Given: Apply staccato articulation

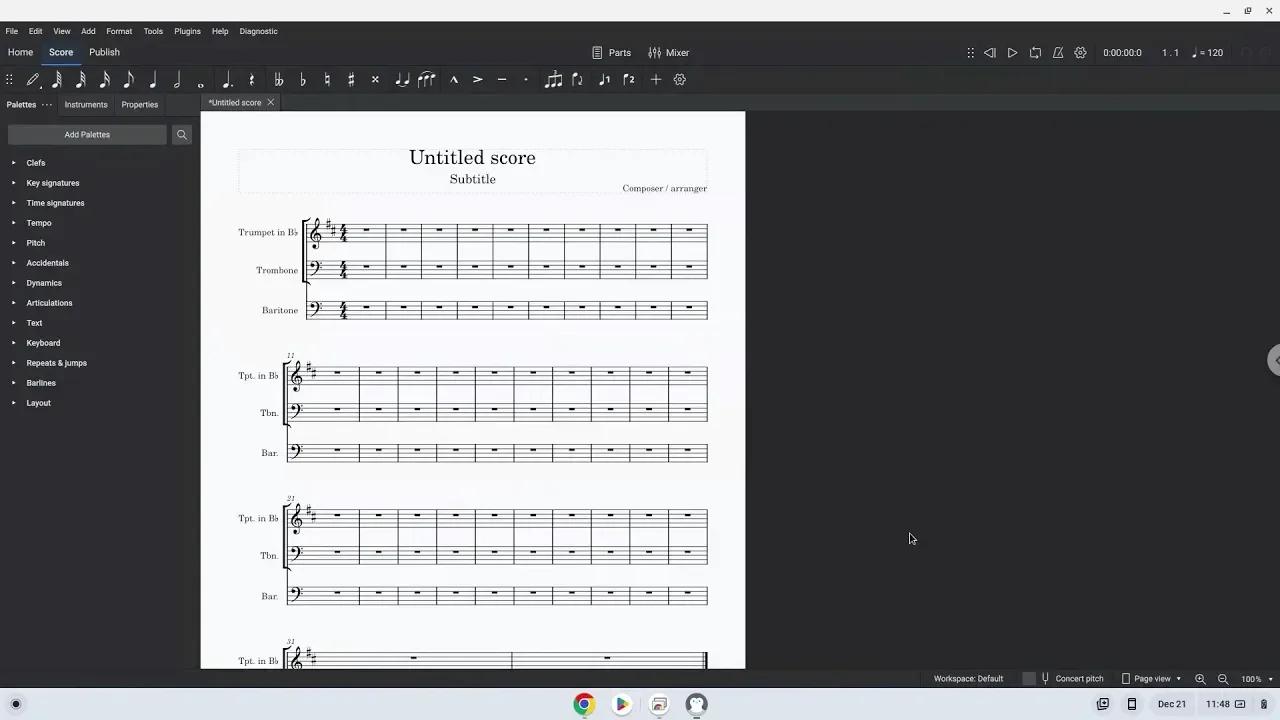Looking at the screenshot, I should 525,80.
